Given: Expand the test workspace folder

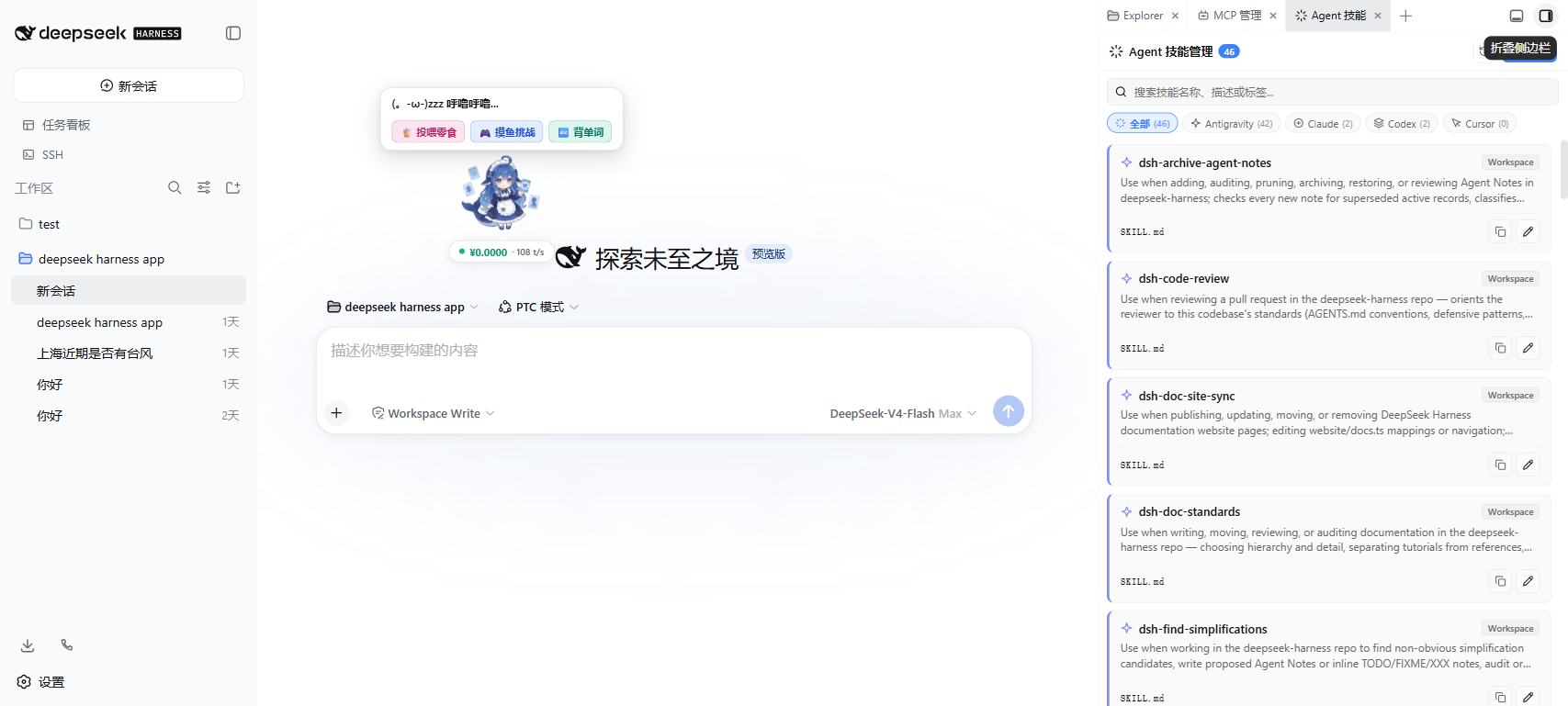Looking at the screenshot, I should pos(129,224).
